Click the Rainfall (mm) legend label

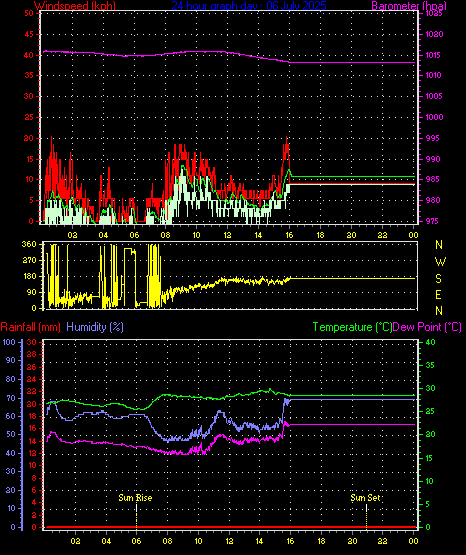coord(30,327)
